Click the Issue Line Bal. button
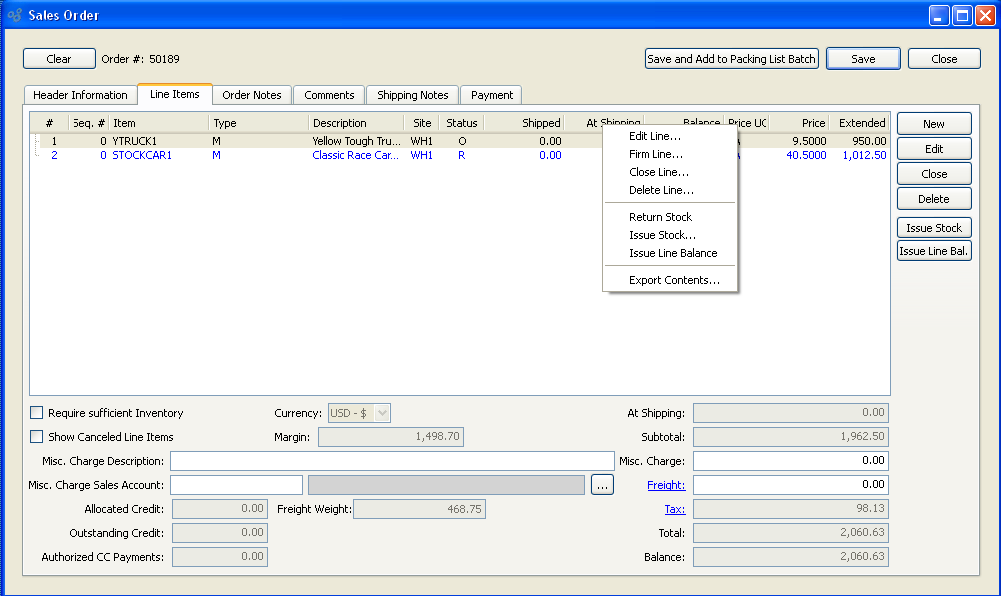Image resolution: width=1001 pixels, height=596 pixels. pos(934,251)
